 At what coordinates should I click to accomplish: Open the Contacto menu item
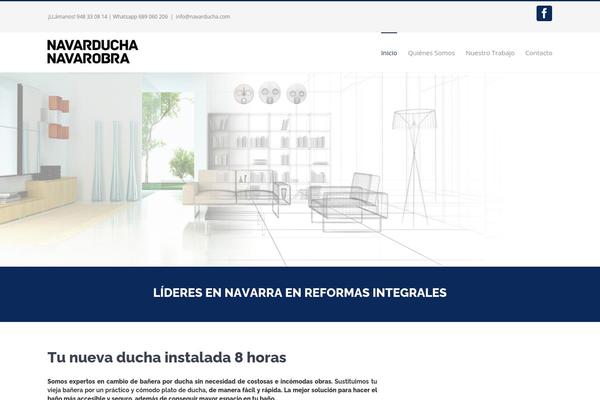click(538, 53)
